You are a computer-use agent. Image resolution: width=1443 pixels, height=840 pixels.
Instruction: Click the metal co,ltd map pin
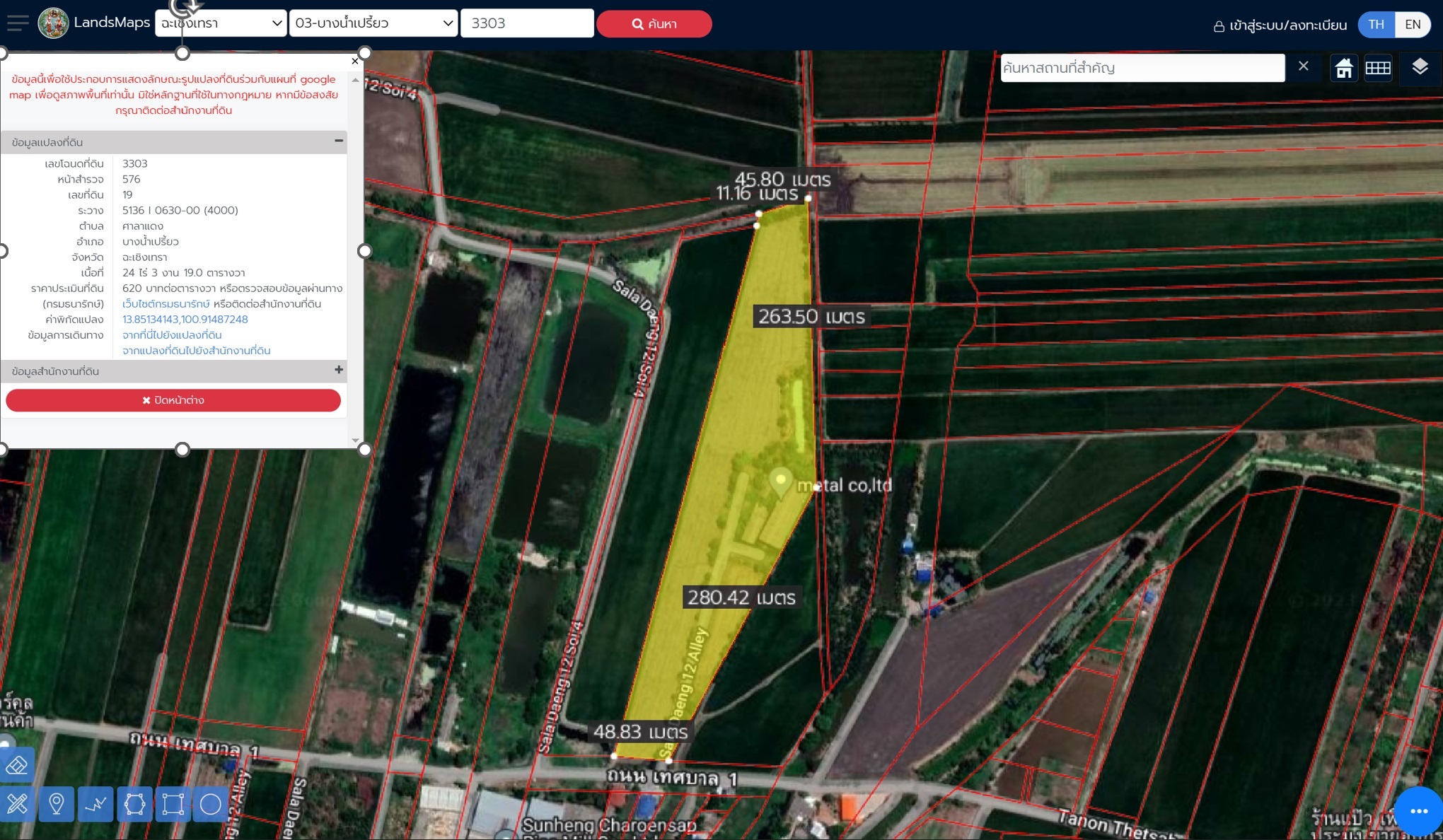(x=780, y=483)
